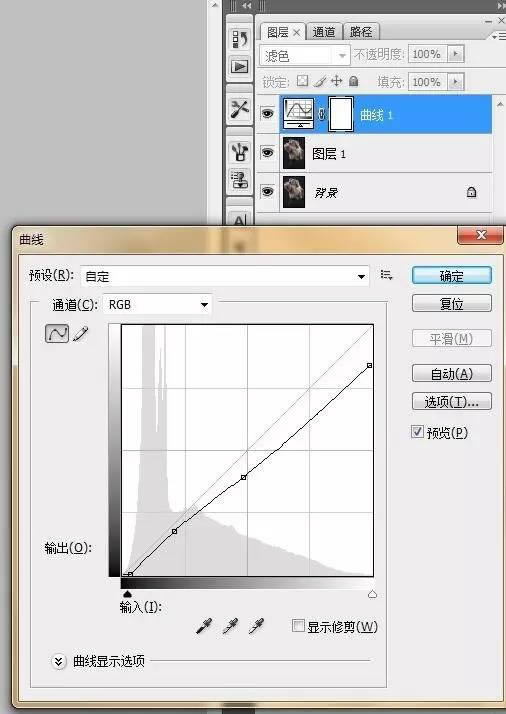This screenshot has height=714, width=506.
Task: Close the Layers tab with X
Action: [x=296, y=32]
